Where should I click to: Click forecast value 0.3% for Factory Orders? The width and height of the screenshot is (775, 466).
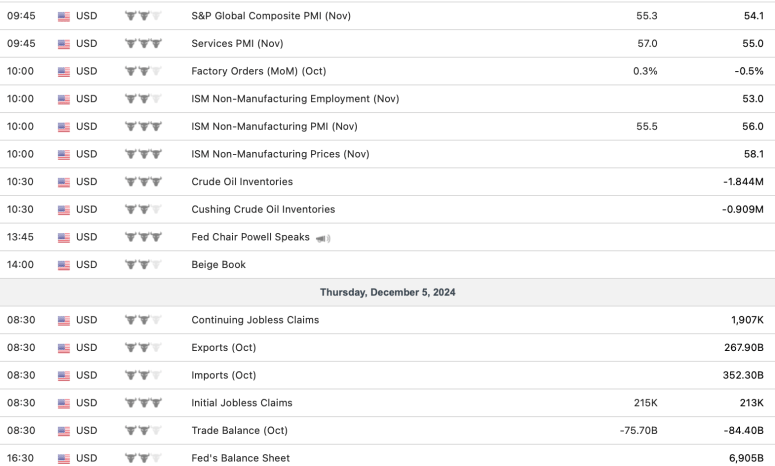645,71
